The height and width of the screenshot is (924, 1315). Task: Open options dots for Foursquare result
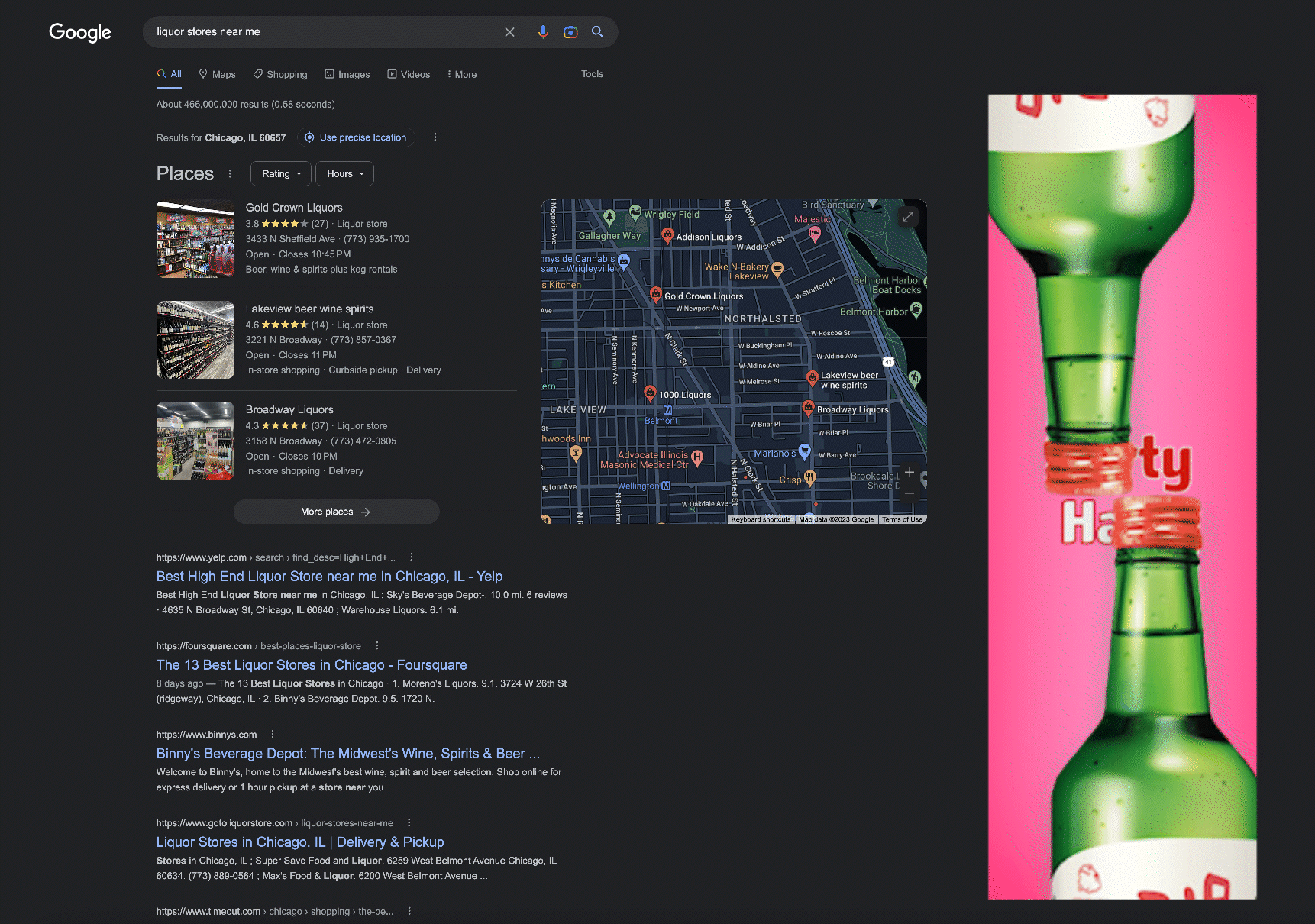[377, 646]
